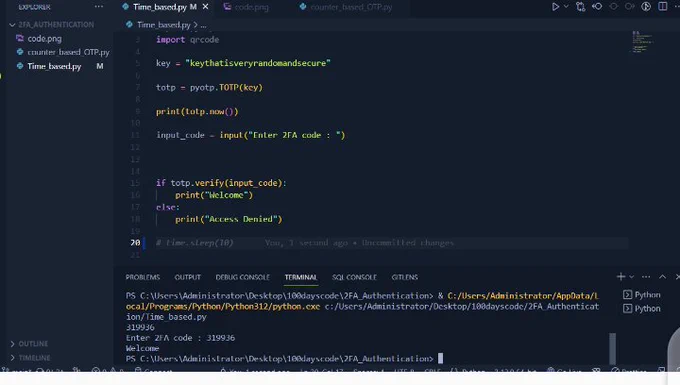Open terminal panel more actions ellipsis
Viewport: 680px width, 385px height.
[646, 277]
